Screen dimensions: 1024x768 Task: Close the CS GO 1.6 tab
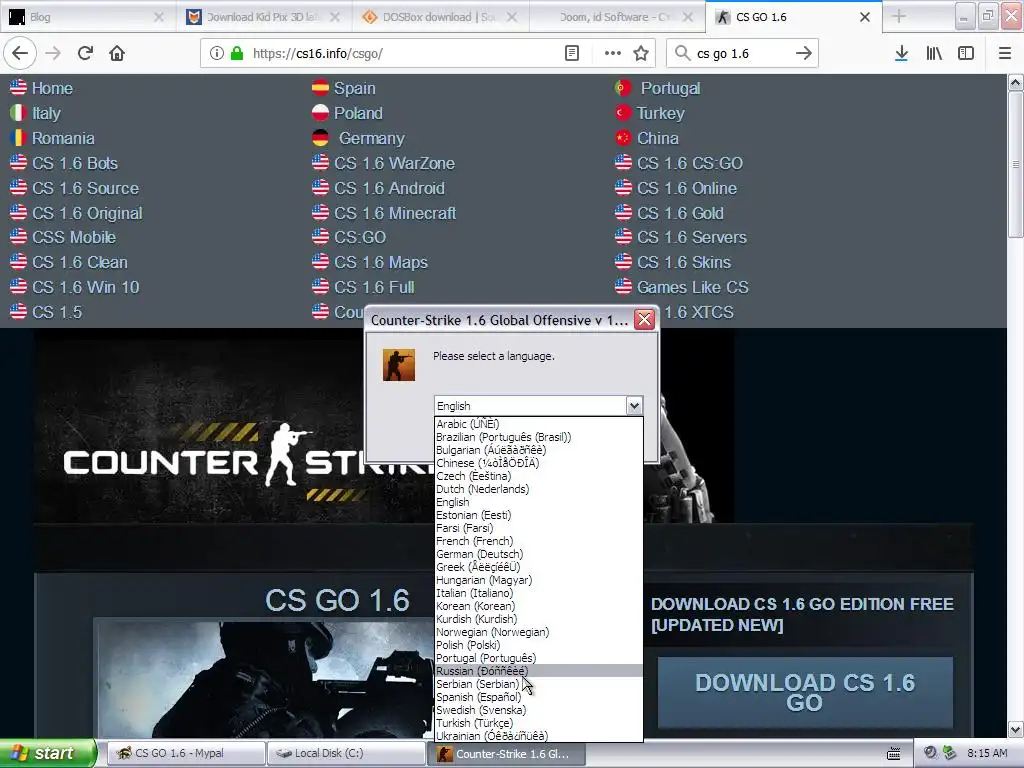[865, 17]
